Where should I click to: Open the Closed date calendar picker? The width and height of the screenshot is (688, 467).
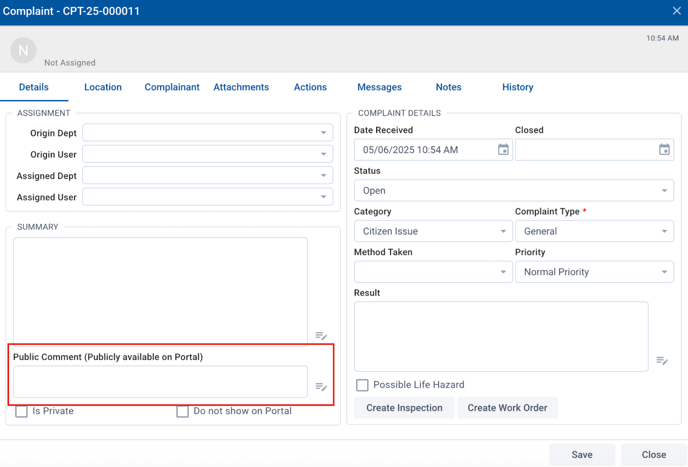click(x=664, y=150)
